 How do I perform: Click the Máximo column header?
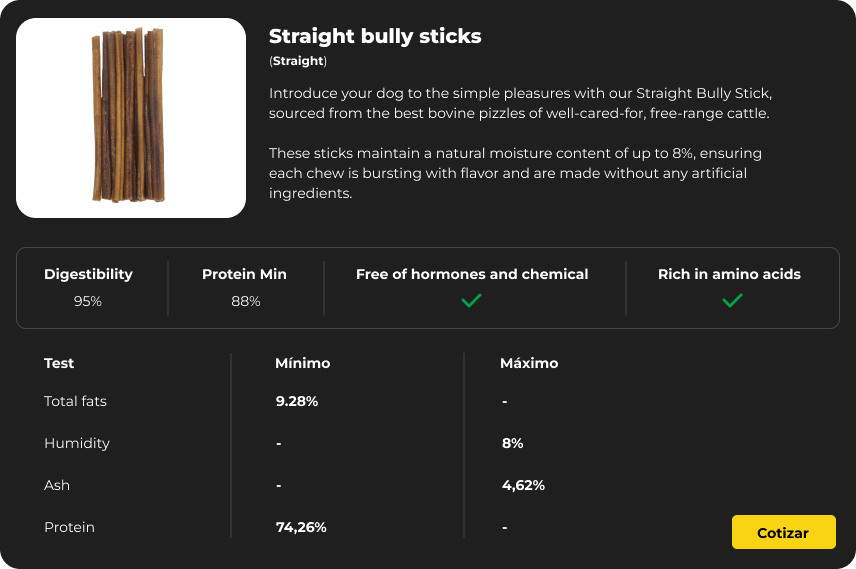529,363
